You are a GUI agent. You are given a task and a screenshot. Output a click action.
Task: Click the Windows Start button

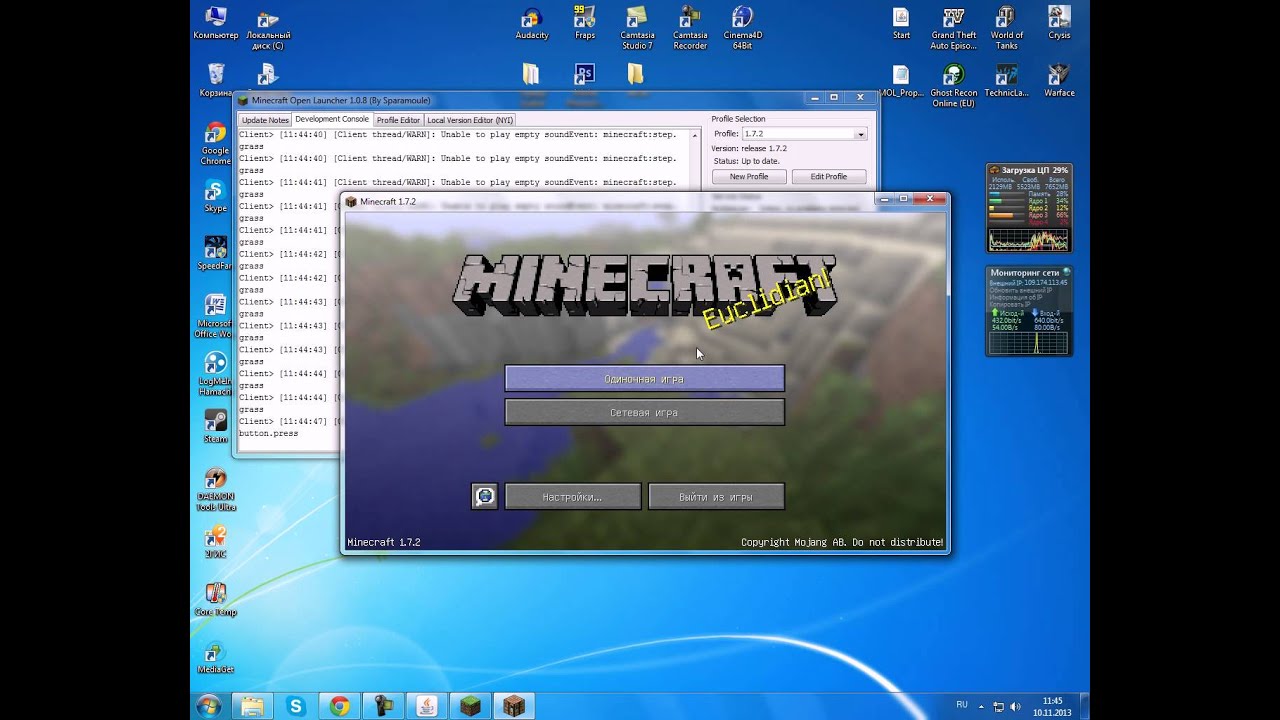[x=209, y=706]
